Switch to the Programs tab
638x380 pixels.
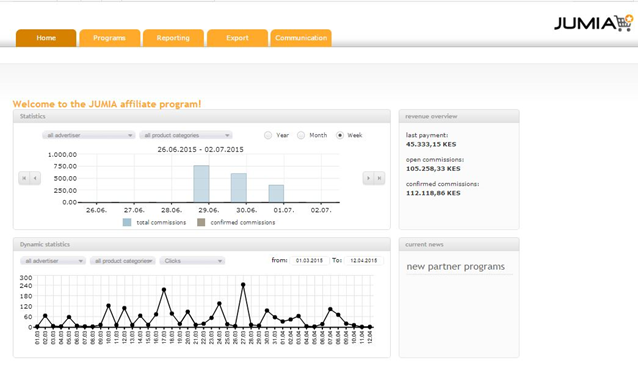point(109,38)
